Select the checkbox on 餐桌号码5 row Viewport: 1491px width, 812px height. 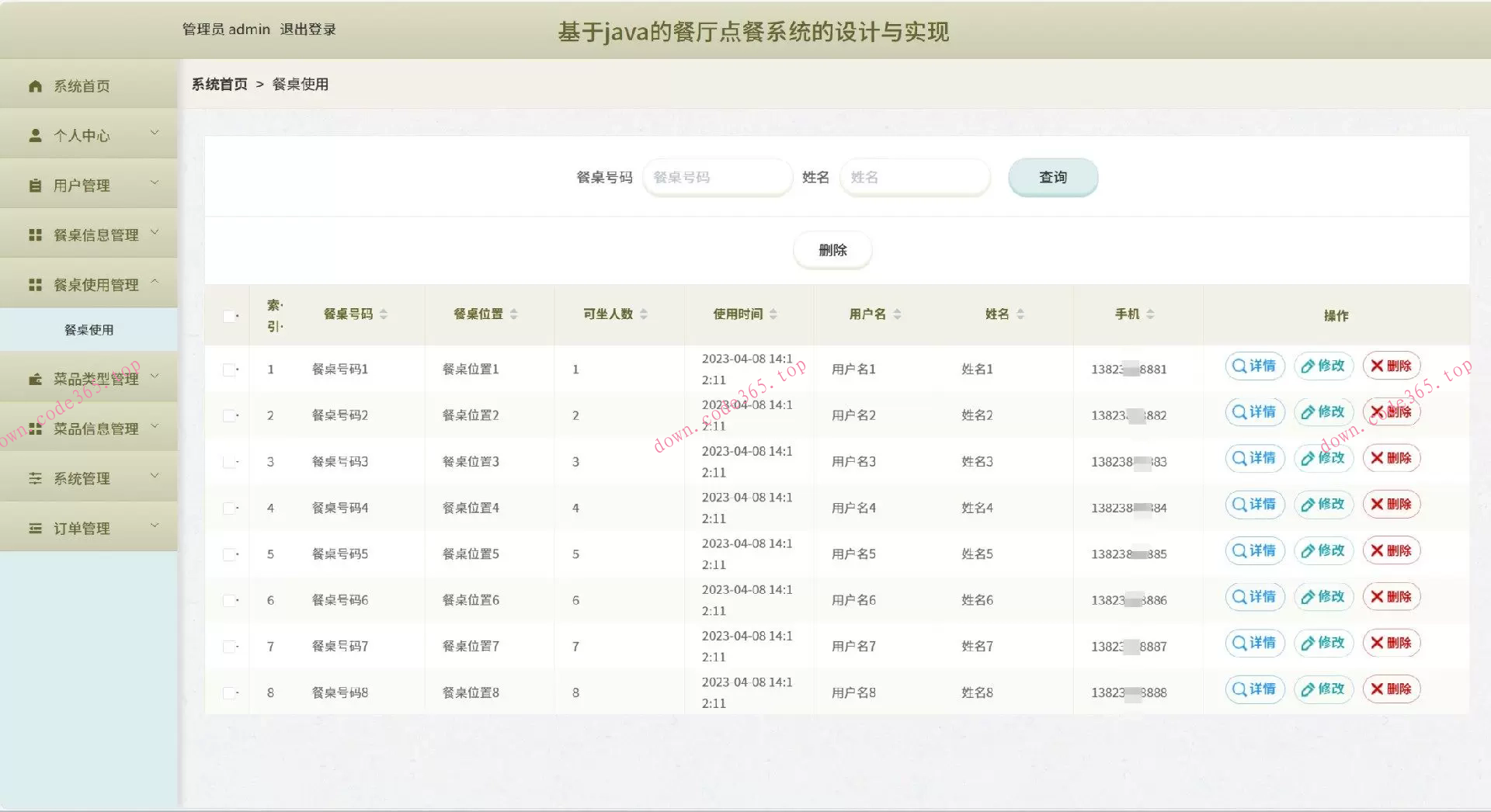229,553
